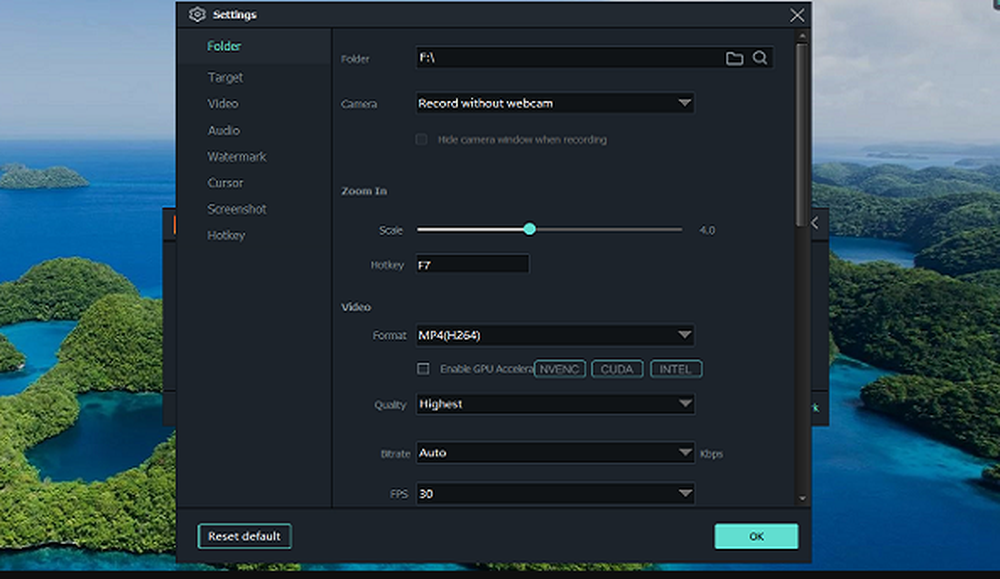Click the Zoom In Hotkey input field

pos(472,265)
